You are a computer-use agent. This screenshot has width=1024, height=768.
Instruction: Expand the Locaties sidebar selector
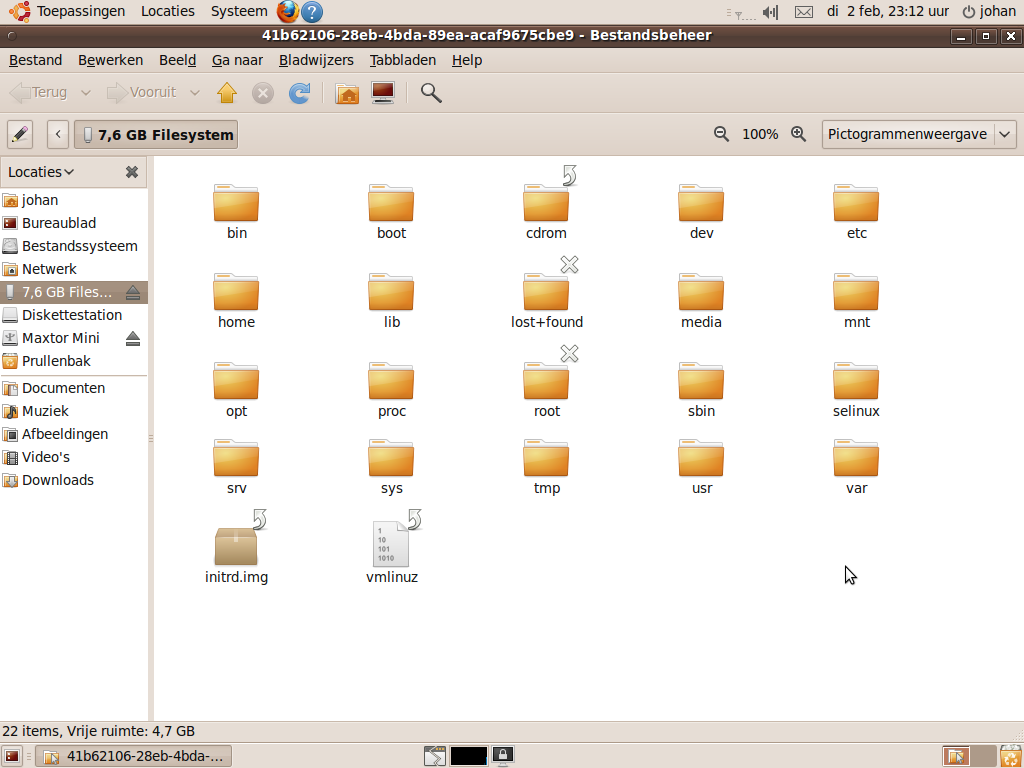point(41,172)
